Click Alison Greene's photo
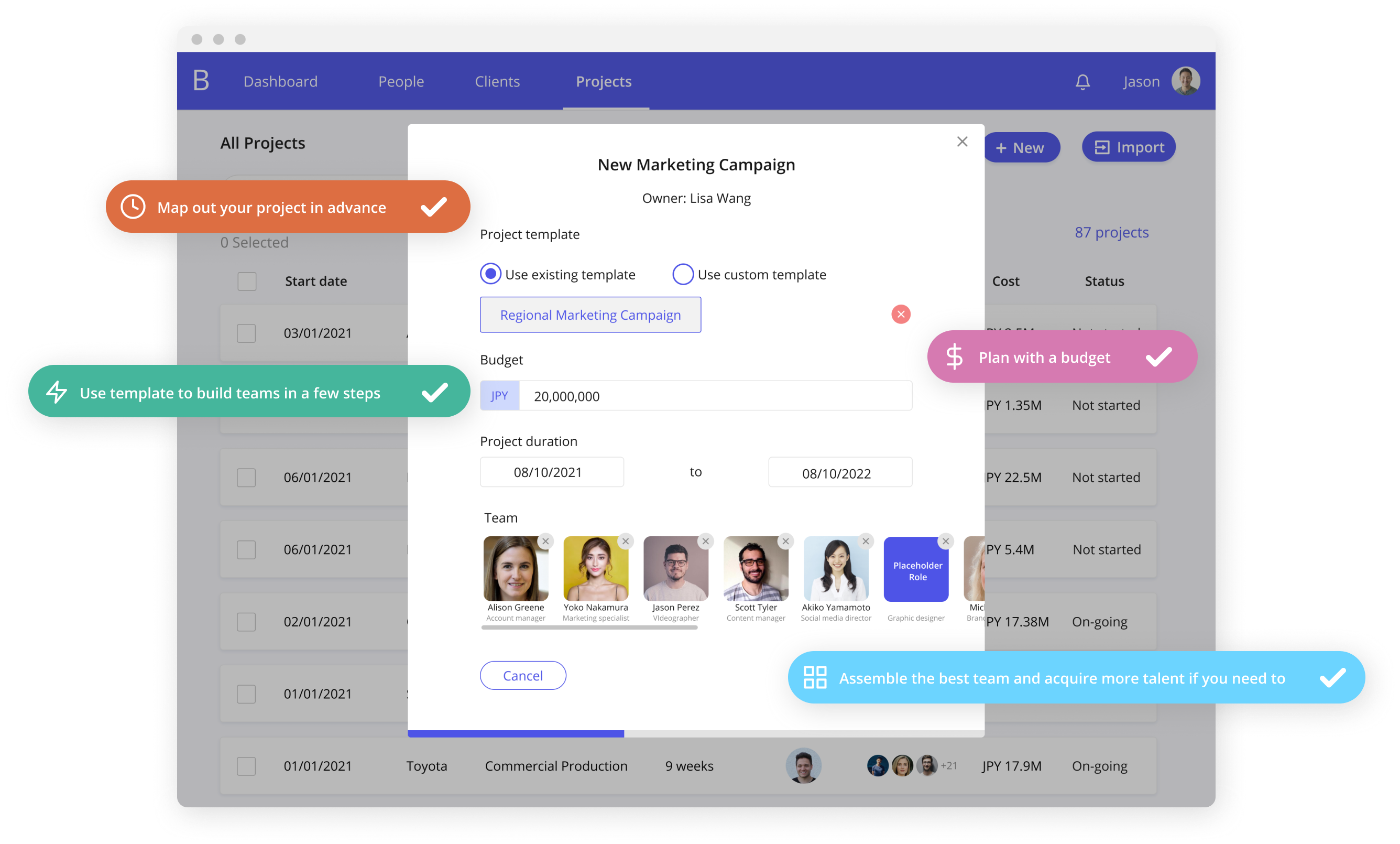 tap(516, 568)
